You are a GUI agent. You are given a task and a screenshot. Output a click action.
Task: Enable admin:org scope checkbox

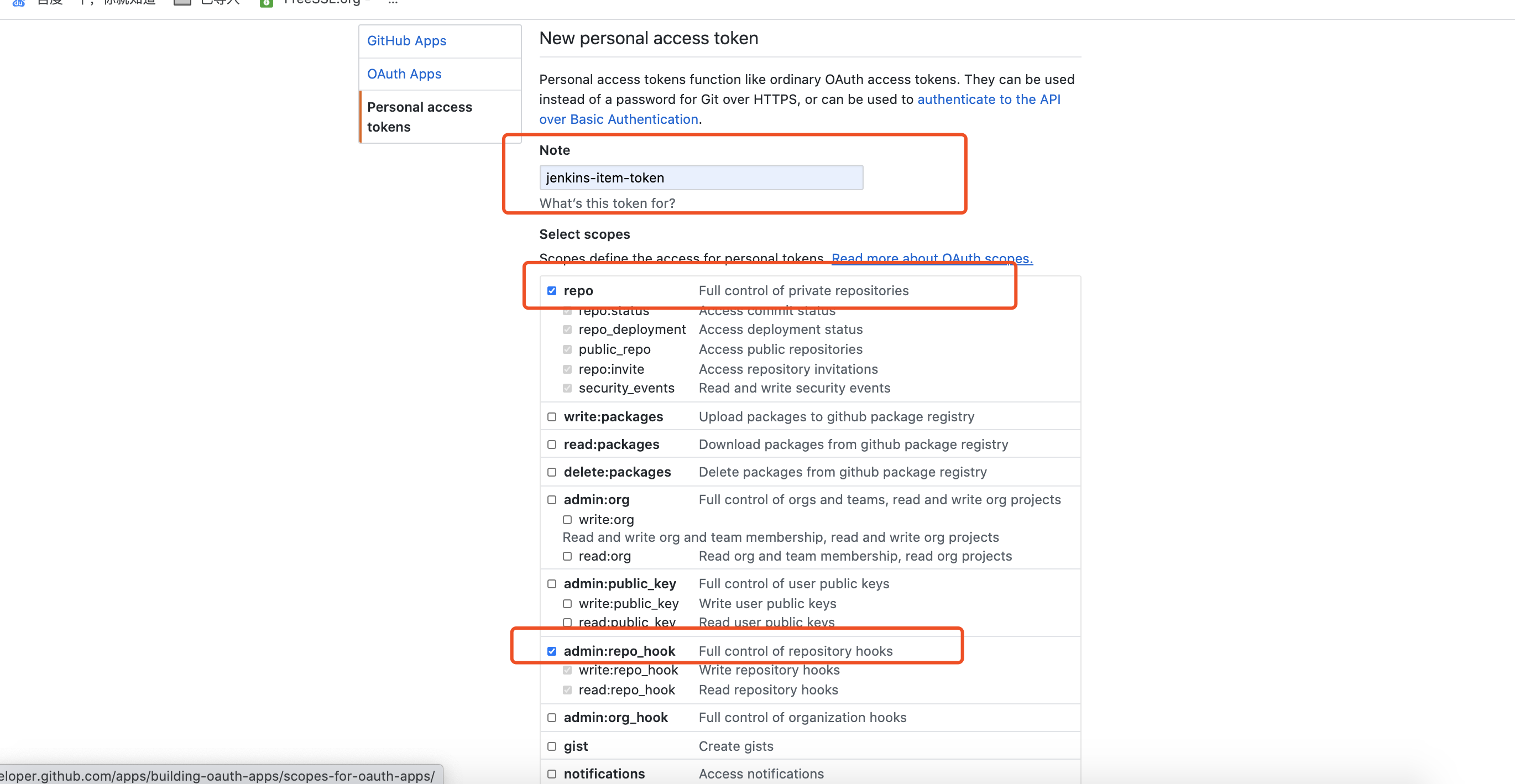[552, 500]
